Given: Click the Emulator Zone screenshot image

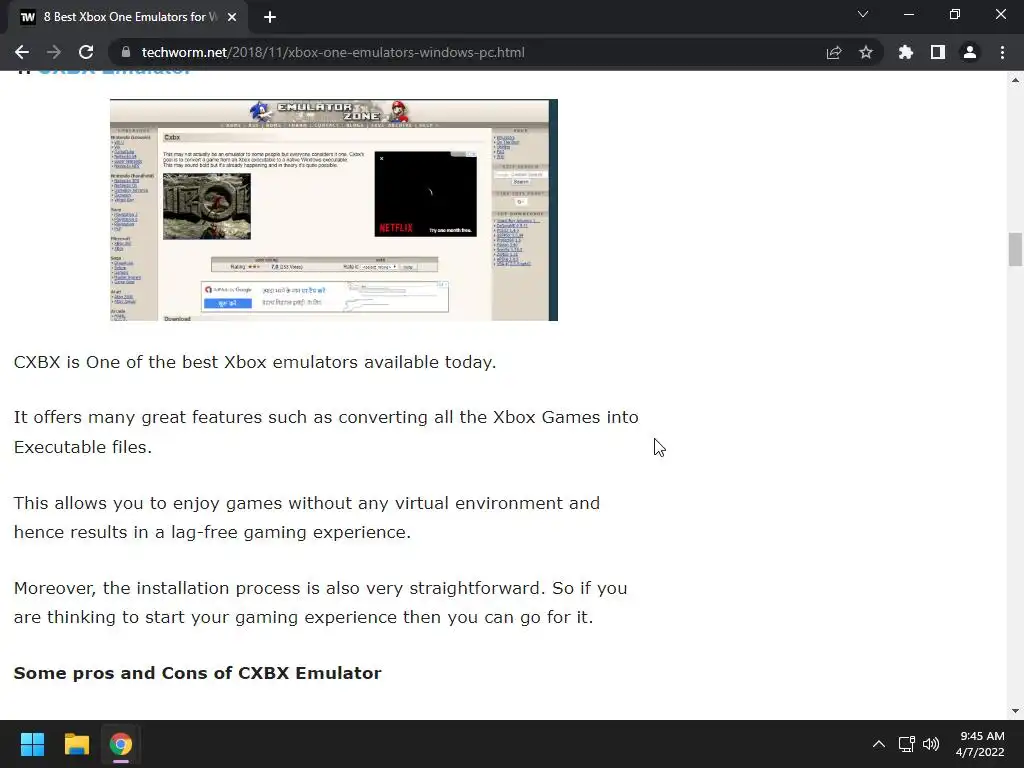Looking at the screenshot, I should coord(334,210).
